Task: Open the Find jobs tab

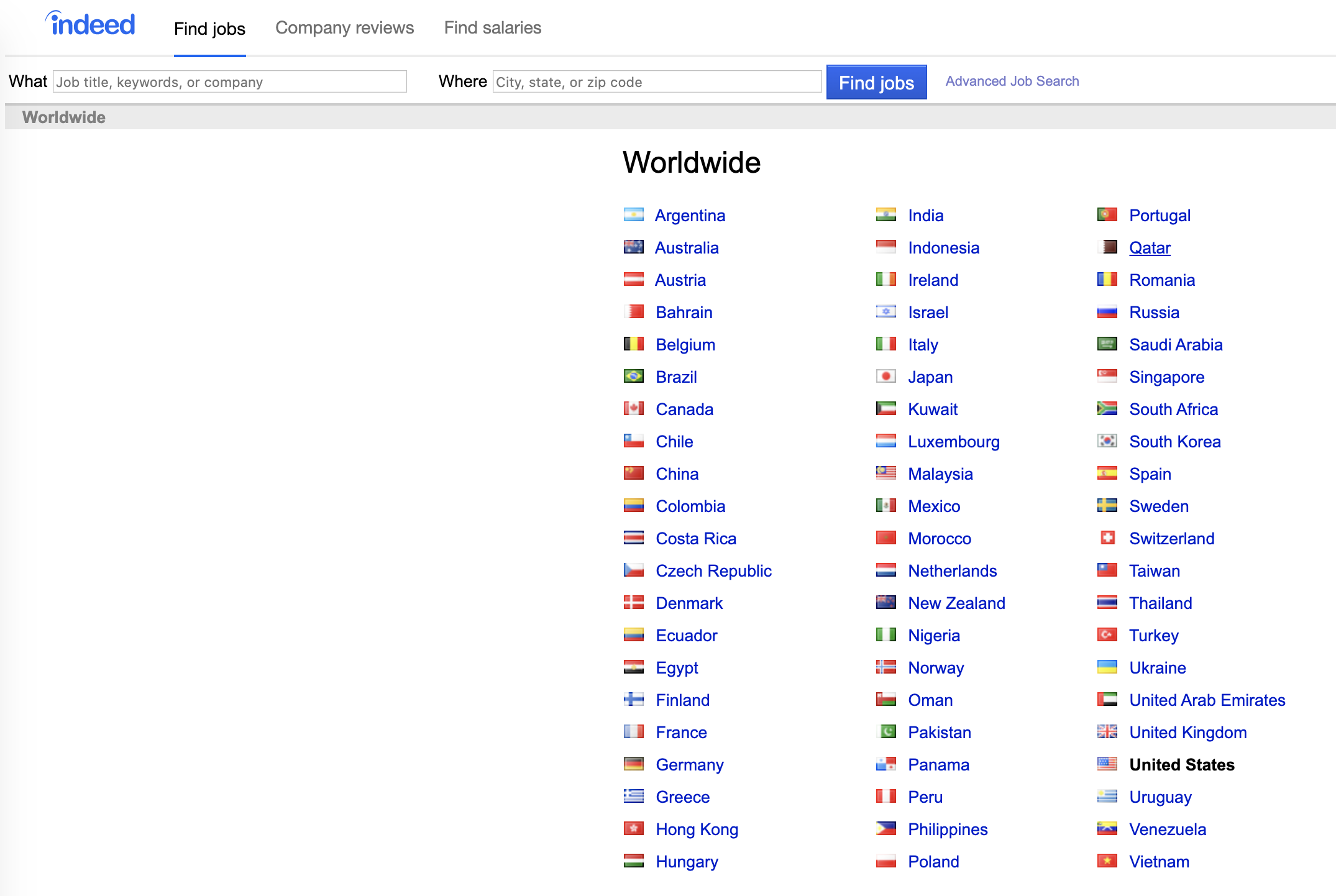Action: click(x=209, y=29)
